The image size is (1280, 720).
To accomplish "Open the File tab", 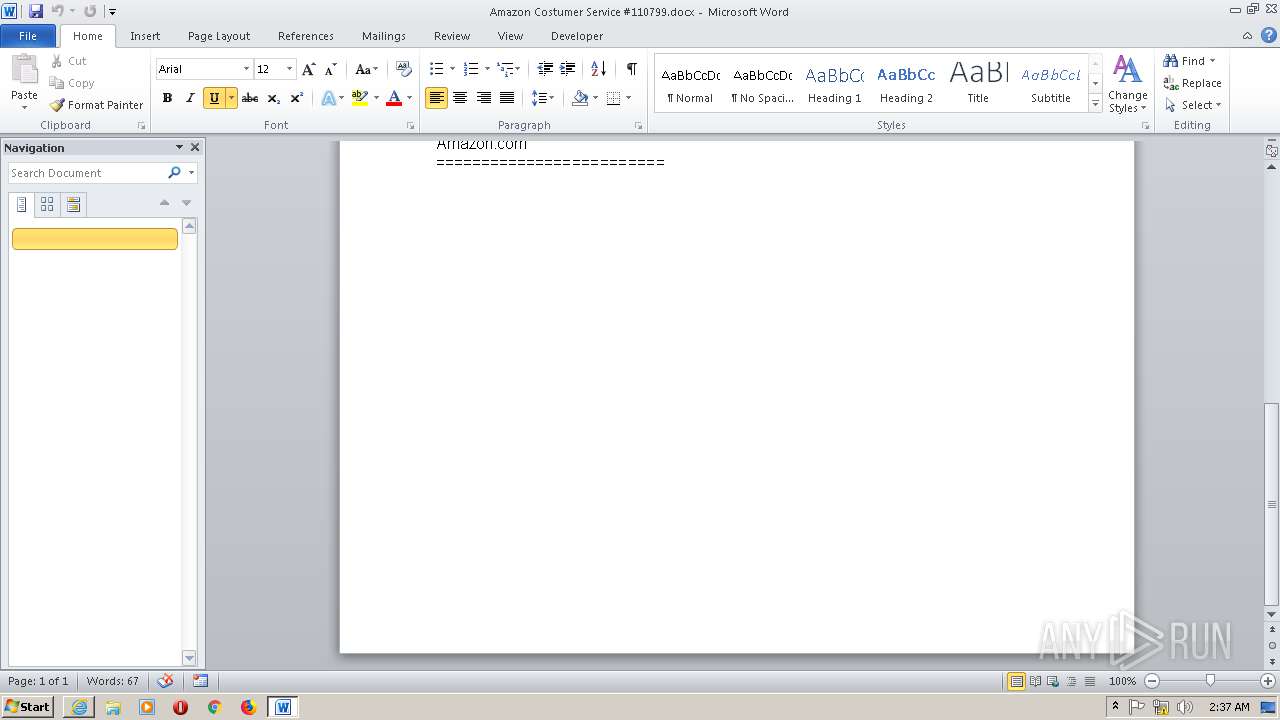I will pos(28,36).
